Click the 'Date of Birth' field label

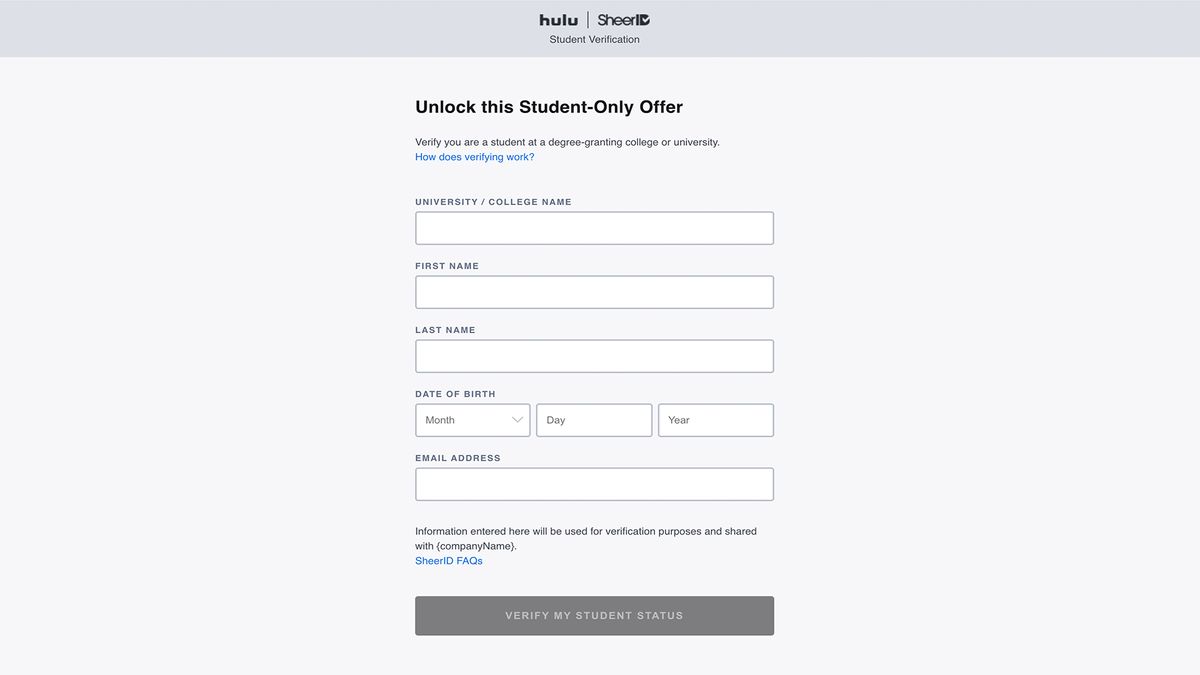pyautogui.click(x=456, y=393)
